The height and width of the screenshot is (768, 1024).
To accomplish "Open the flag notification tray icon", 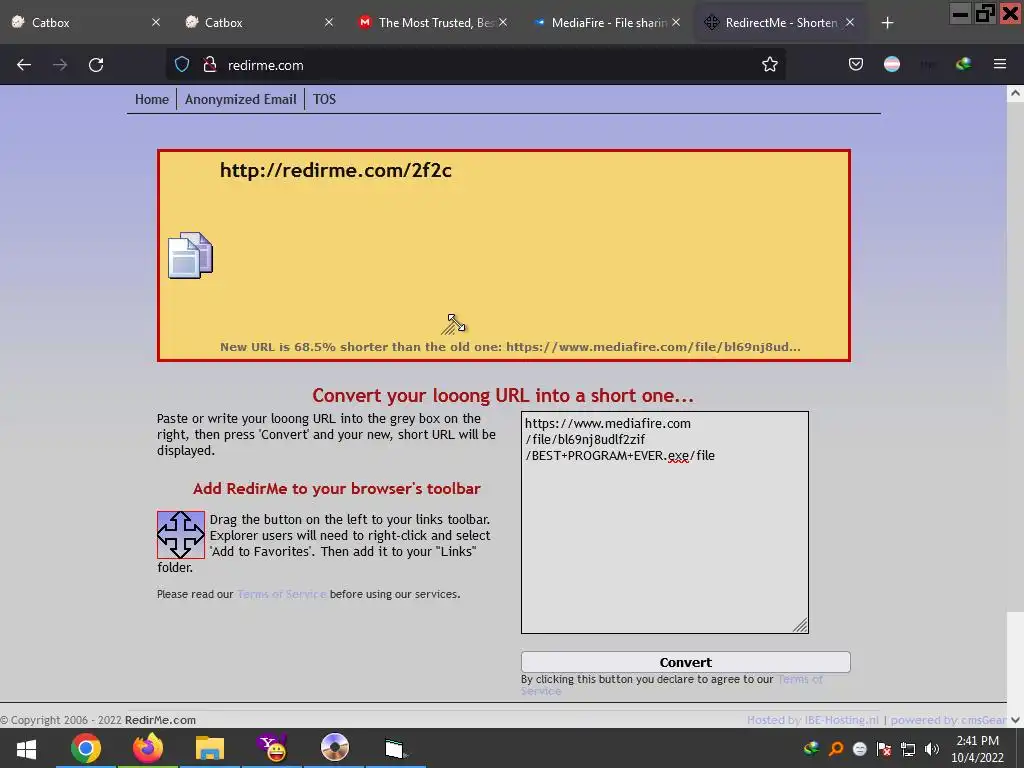I will coord(884,749).
